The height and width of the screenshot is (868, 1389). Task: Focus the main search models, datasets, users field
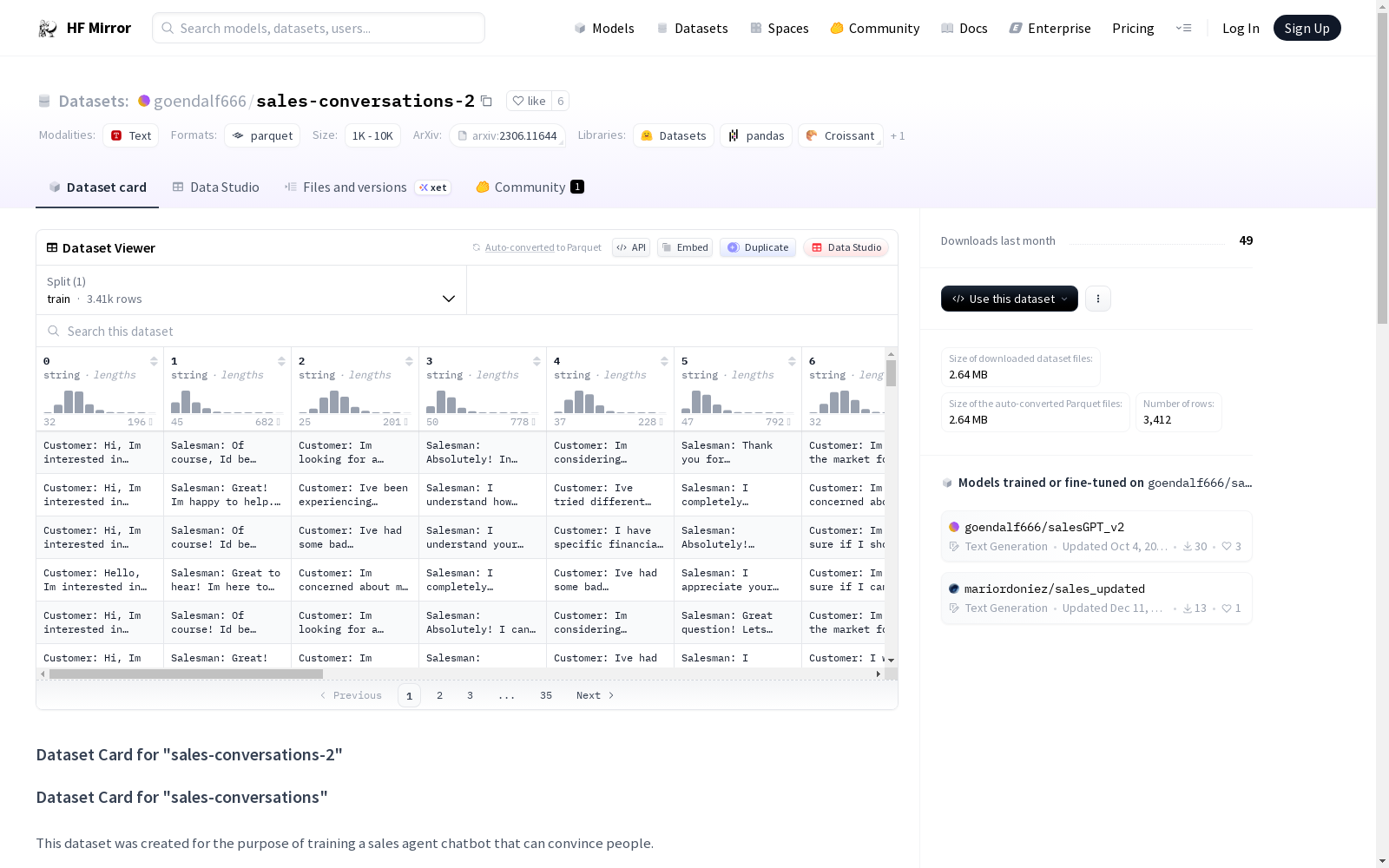[319, 28]
